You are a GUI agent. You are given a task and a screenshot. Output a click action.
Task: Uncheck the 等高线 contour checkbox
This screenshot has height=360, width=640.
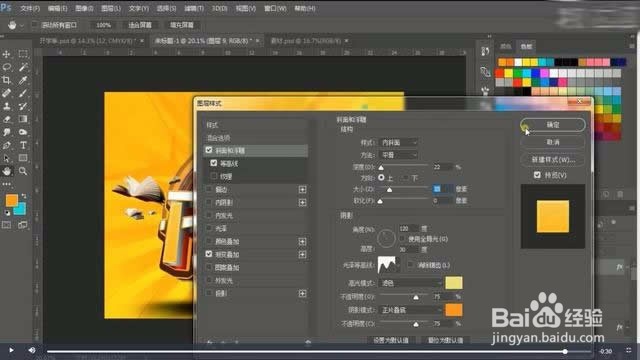point(213,163)
